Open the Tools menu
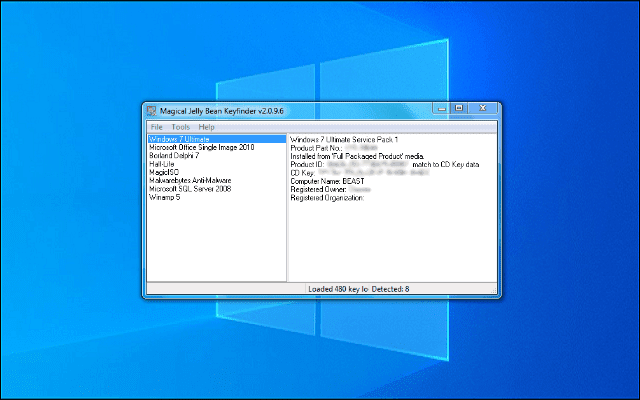Image resolution: width=640 pixels, height=400 pixels. 180,127
